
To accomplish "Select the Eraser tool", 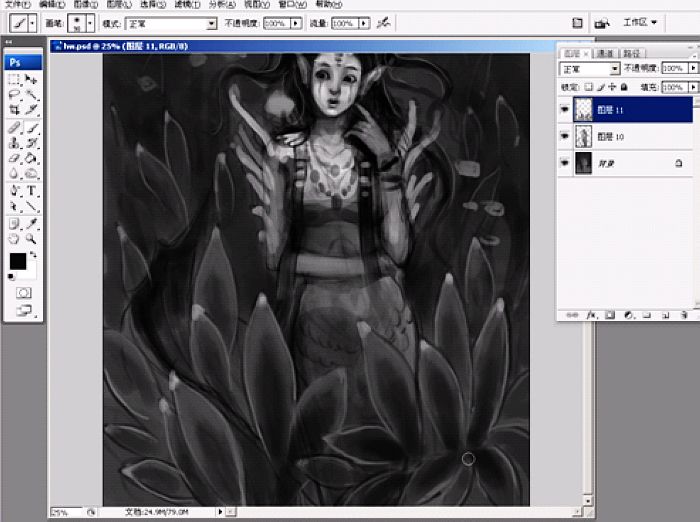I will tap(14, 158).
